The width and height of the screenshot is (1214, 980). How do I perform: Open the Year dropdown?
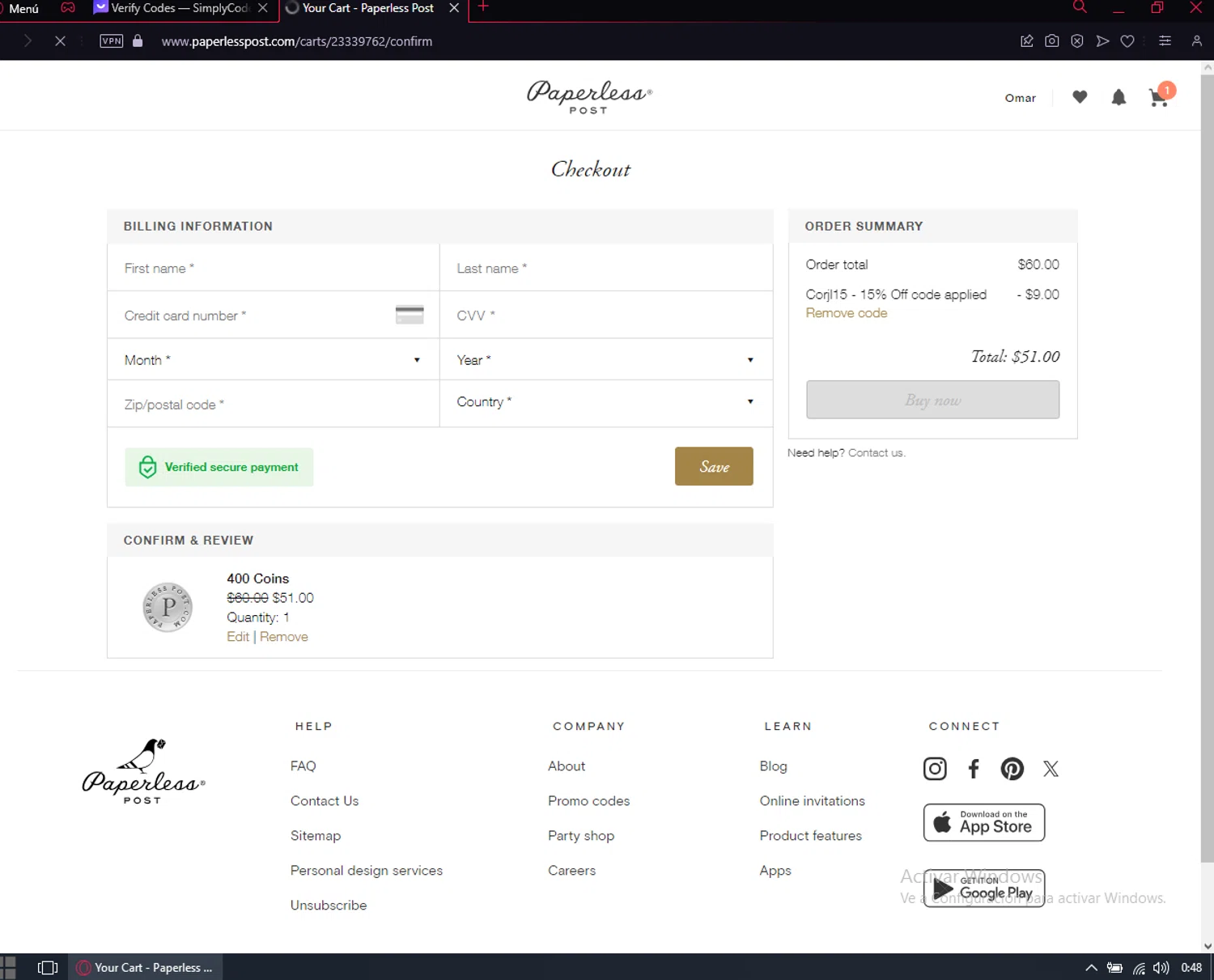[x=606, y=360]
